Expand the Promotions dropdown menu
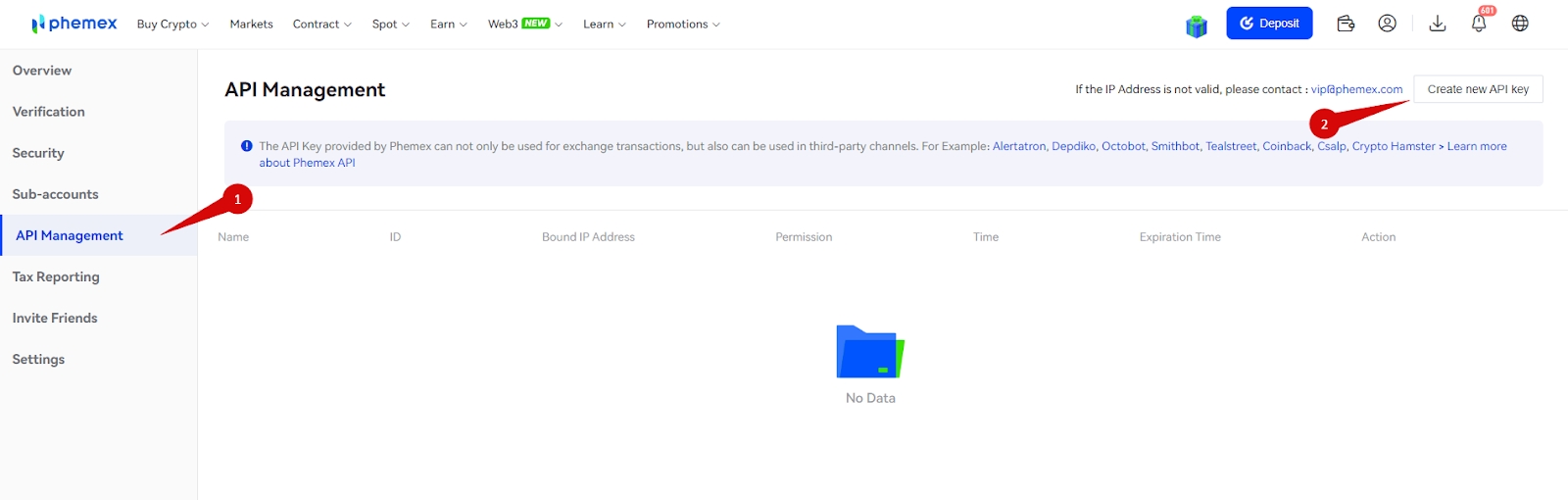1568x500 pixels. click(683, 25)
